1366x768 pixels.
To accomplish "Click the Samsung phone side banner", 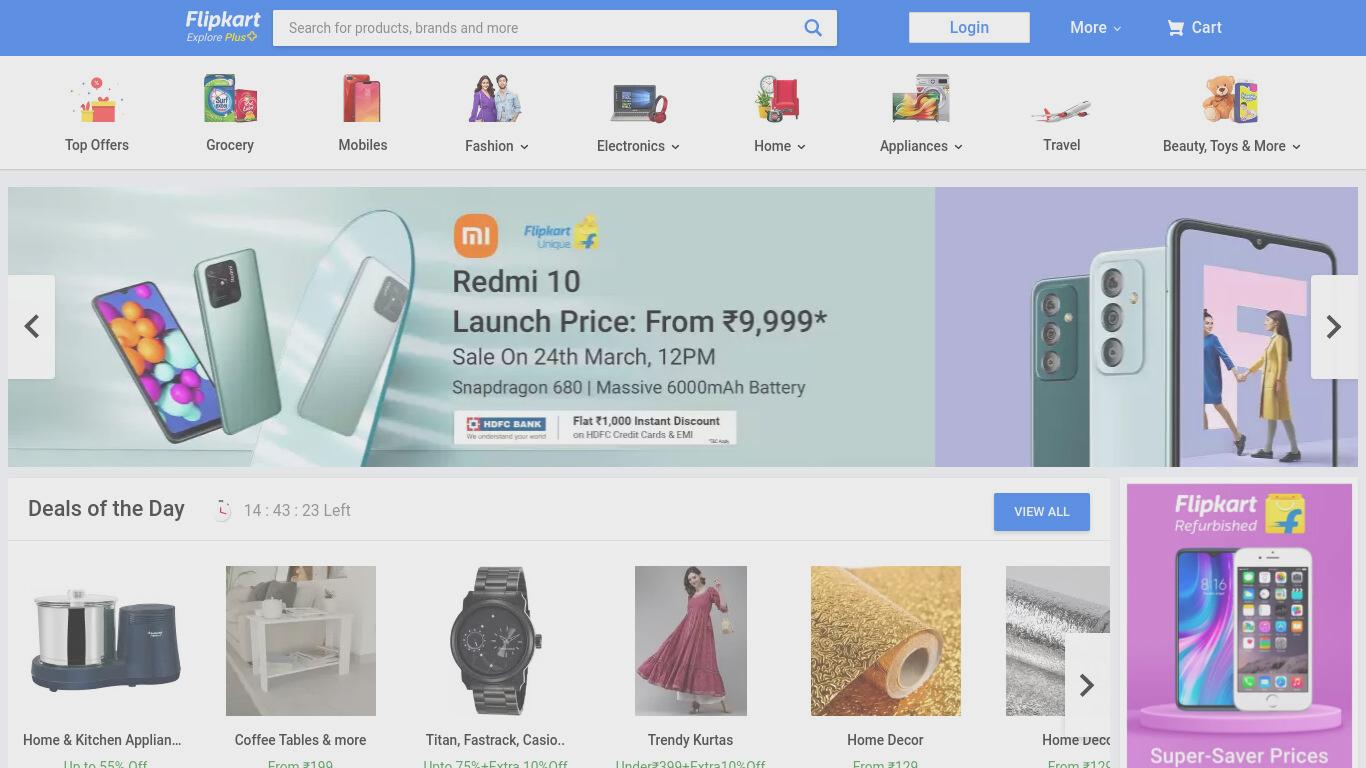I will pyautogui.click(x=1146, y=327).
